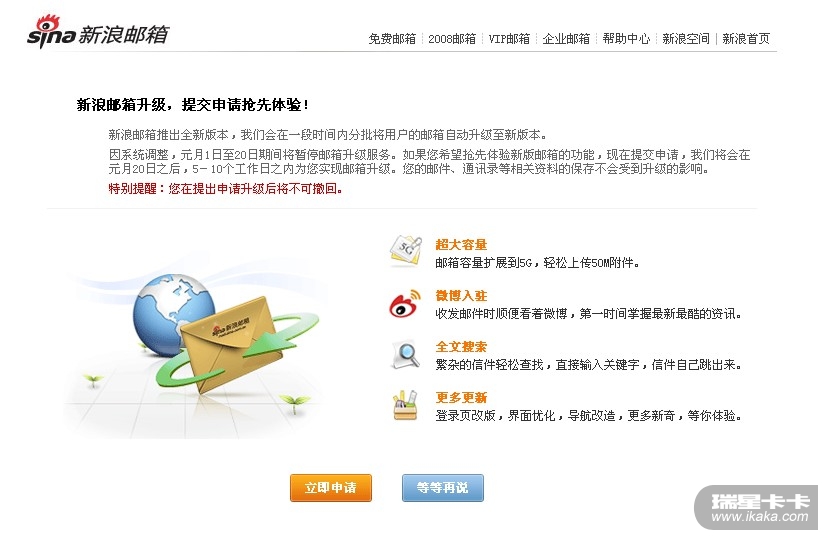Open the 免费邮箱 navigation link
This screenshot has width=827, height=536.
click(392, 39)
